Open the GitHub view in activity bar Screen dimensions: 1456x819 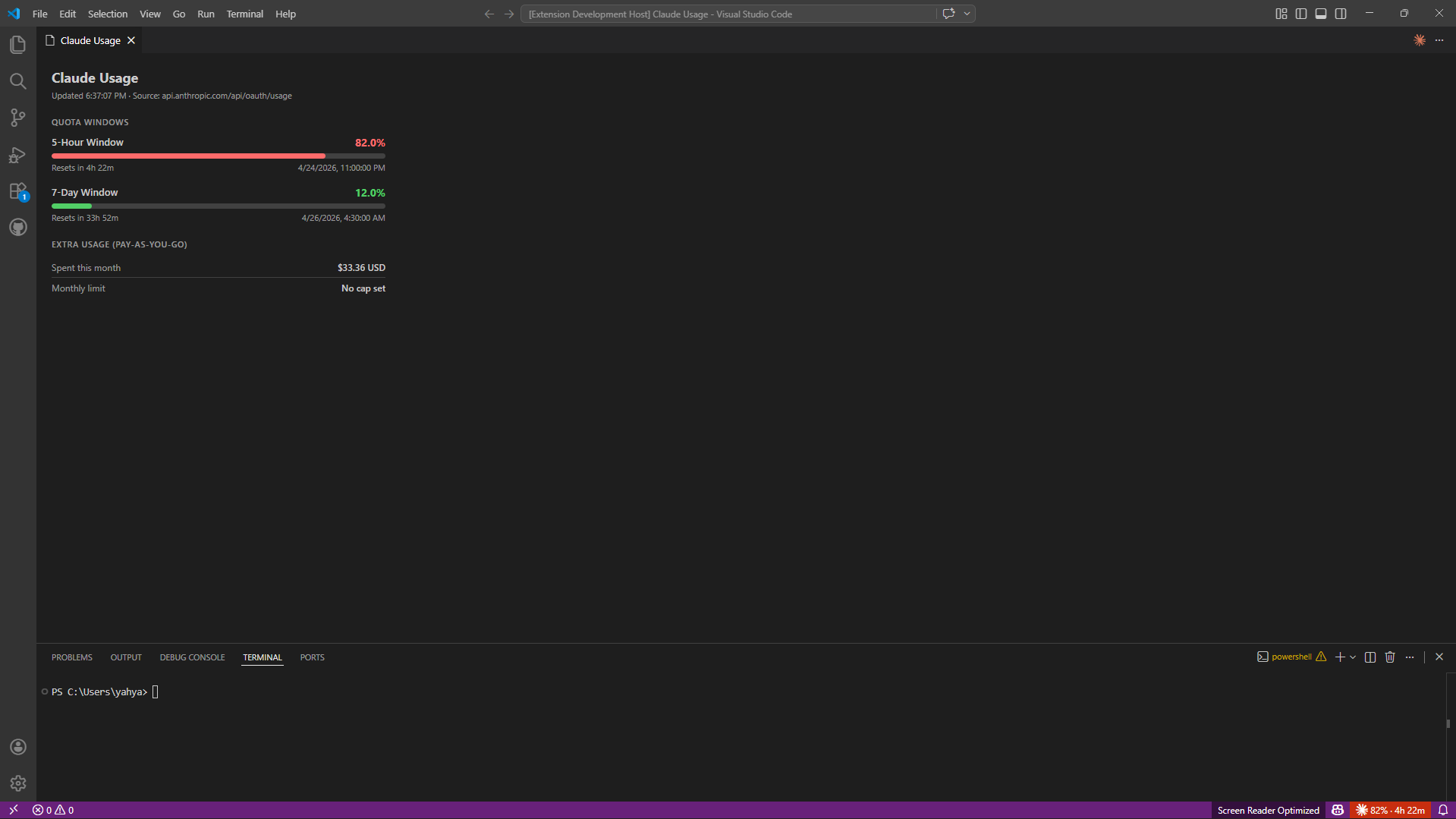point(18,228)
